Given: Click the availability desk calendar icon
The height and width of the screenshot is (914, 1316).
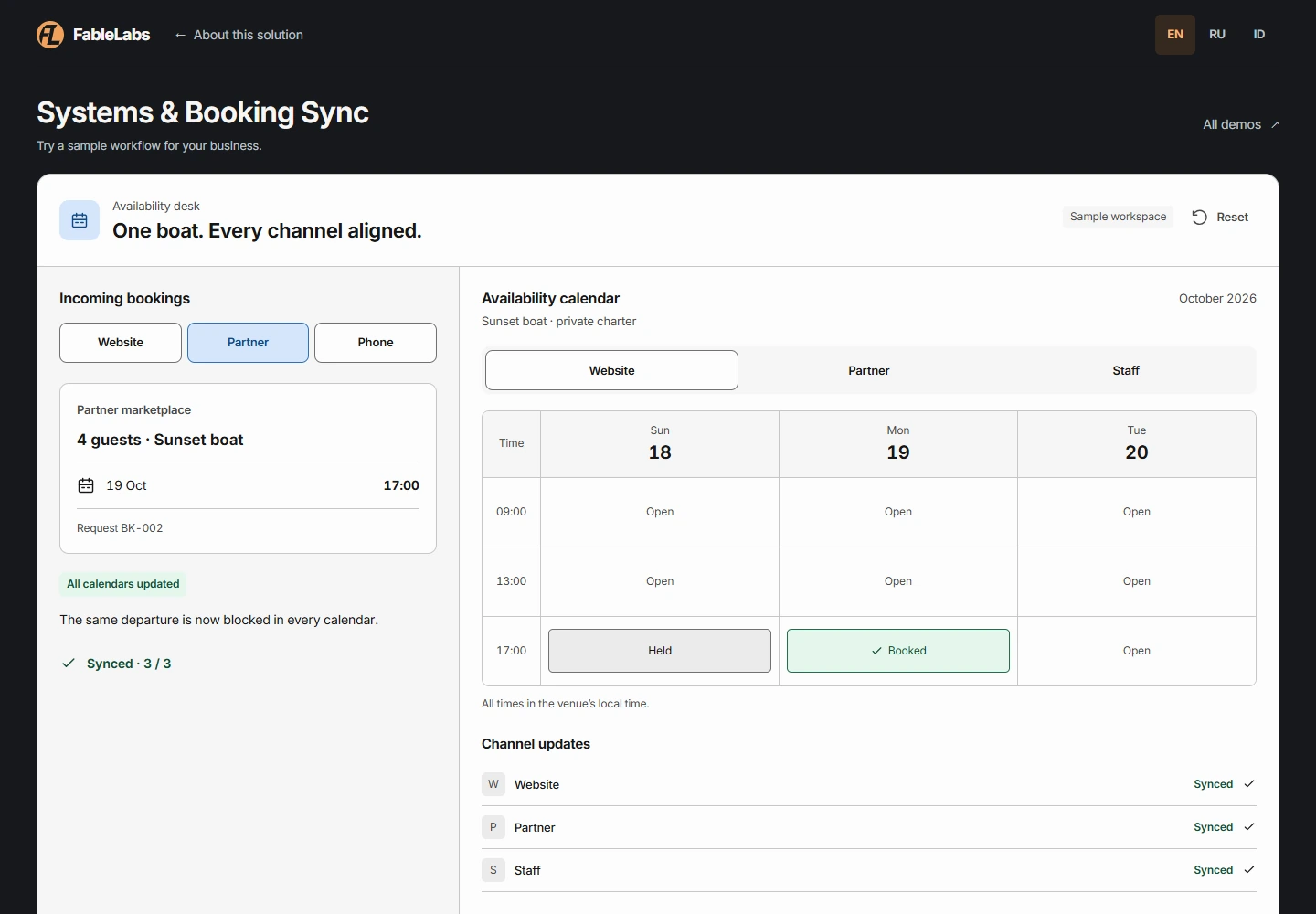Looking at the screenshot, I should click(x=80, y=220).
